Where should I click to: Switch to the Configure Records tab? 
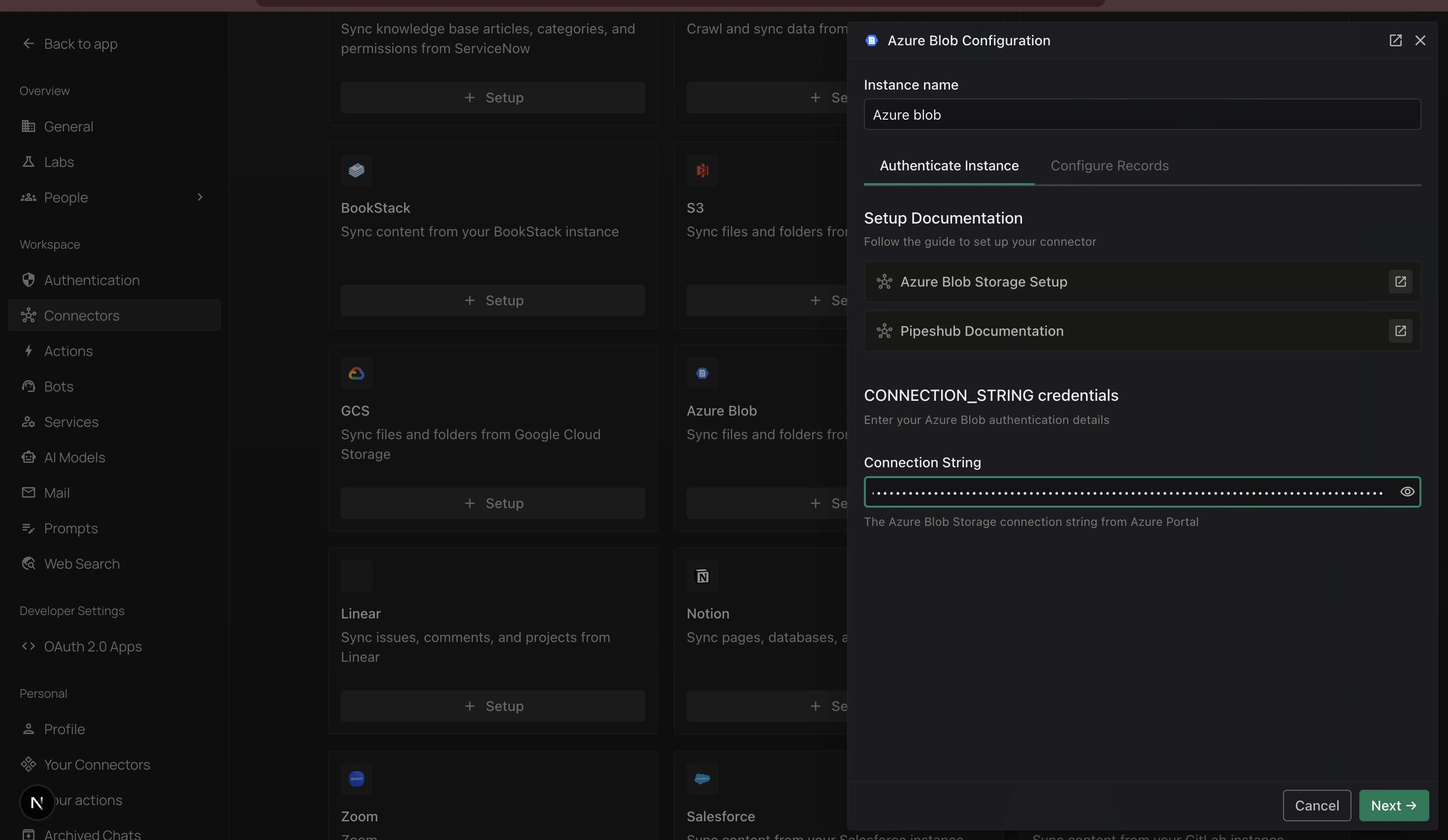1109,165
